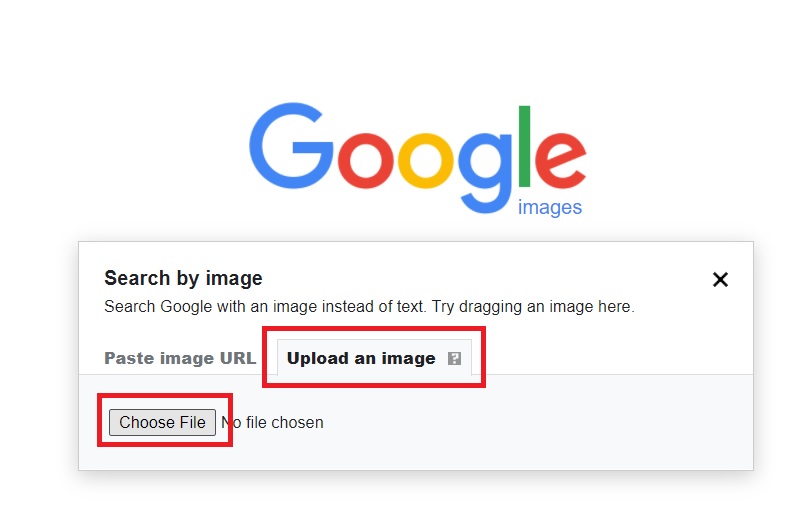The image size is (808, 507).
Task: Click the "Search by image" heading
Action: (x=183, y=278)
